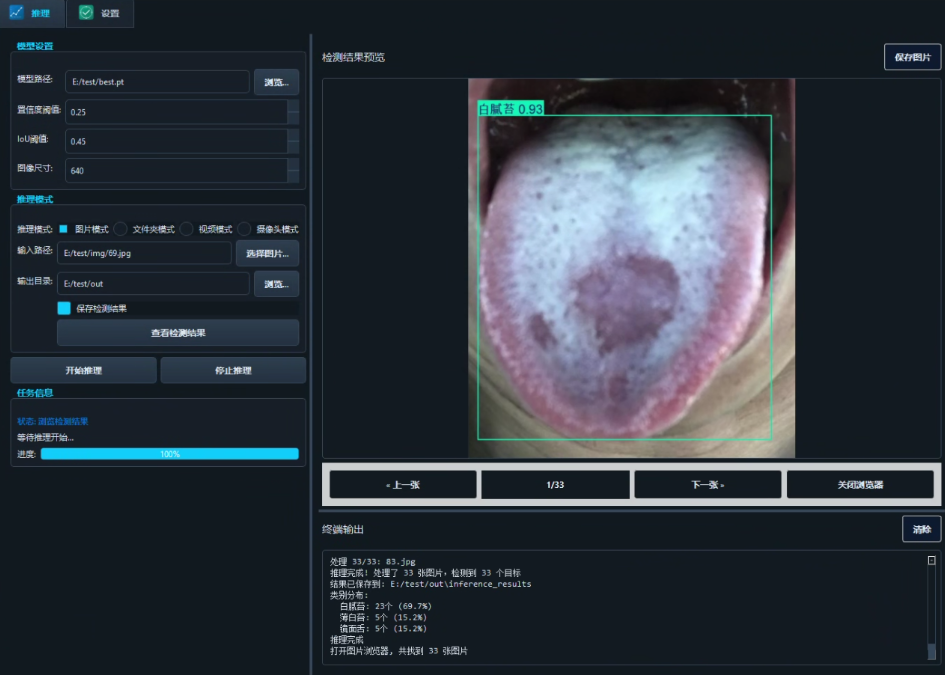Click terminal line 镜面舌: 5个 (15.2%)
Viewport: 945px width, 675px height.
tap(383, 629)
